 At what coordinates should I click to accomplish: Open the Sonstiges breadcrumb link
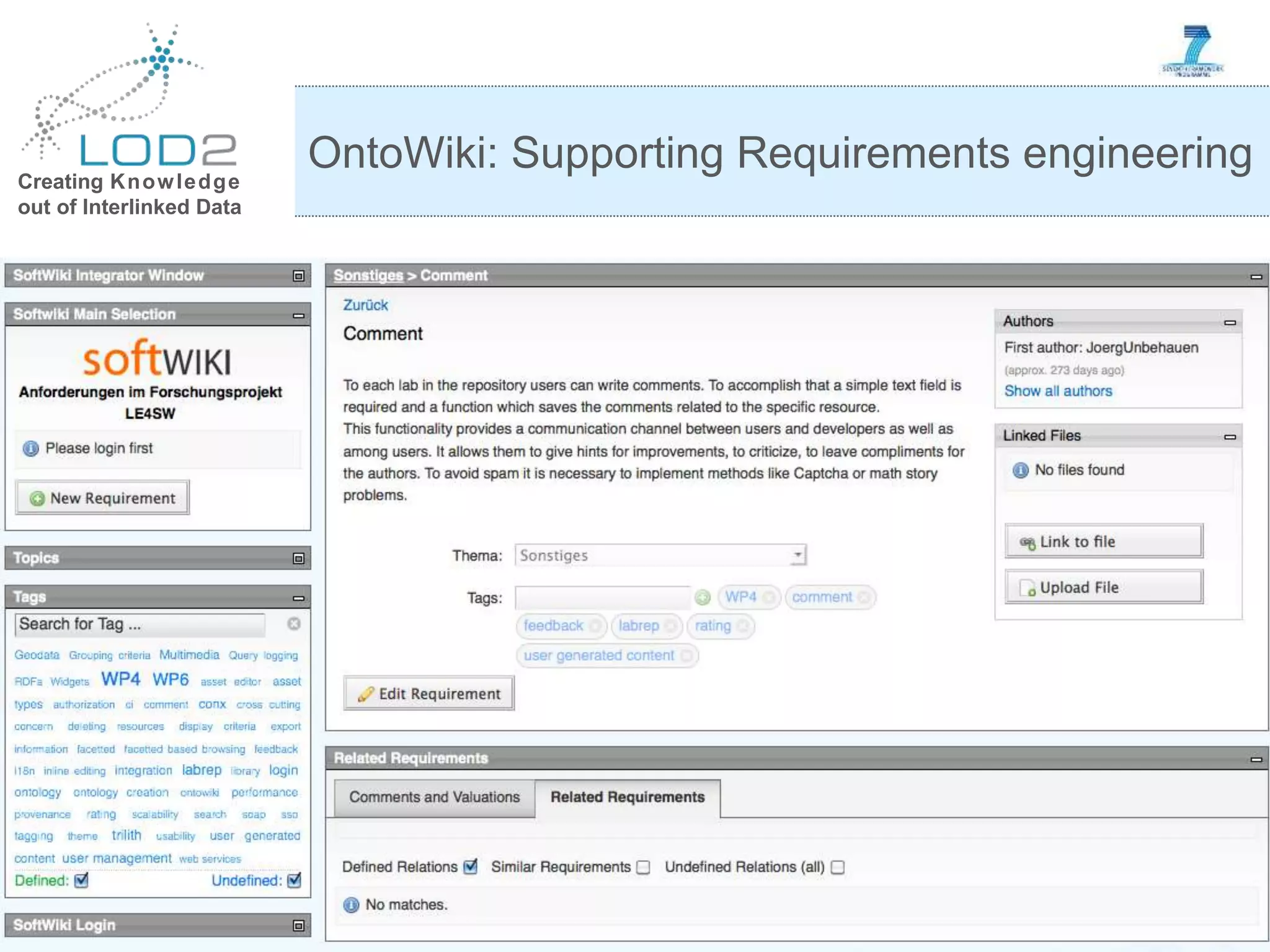tap(368, 275)
